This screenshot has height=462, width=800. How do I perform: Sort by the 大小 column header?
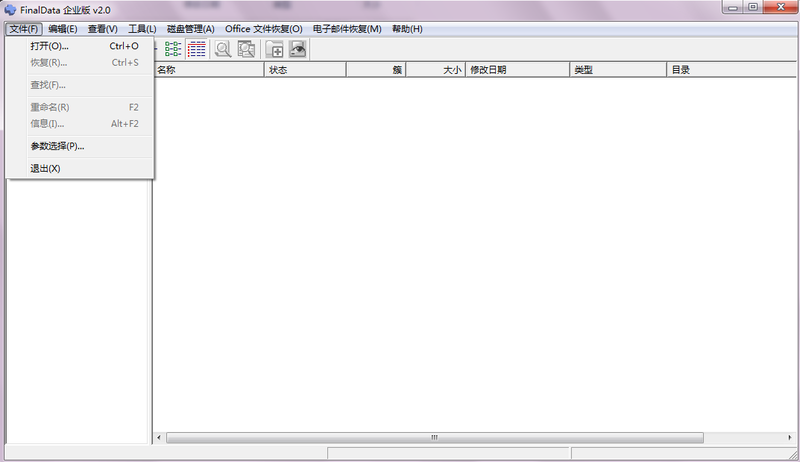436,70
